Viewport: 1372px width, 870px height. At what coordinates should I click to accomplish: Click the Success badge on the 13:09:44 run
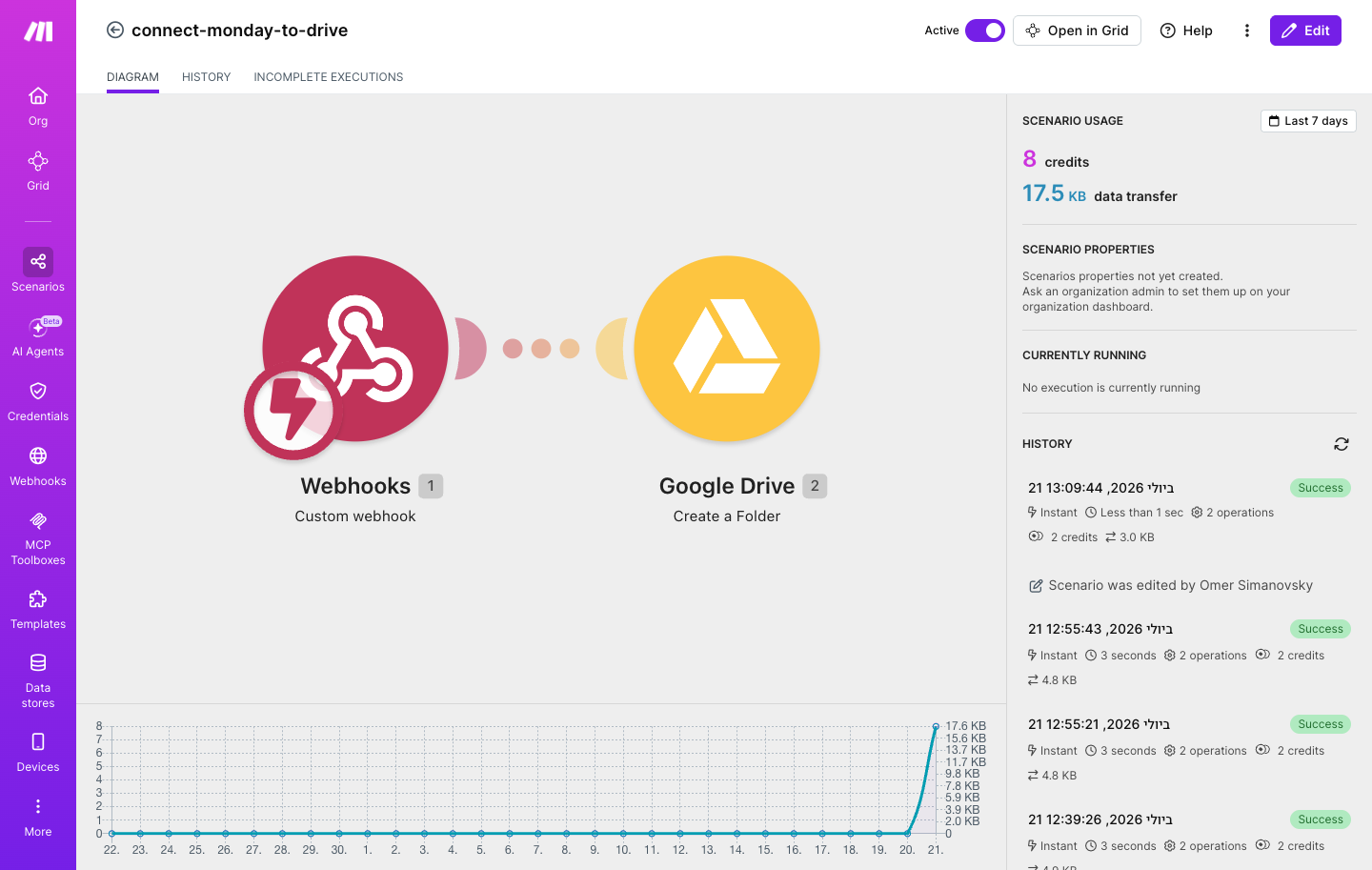(1321, 488)
